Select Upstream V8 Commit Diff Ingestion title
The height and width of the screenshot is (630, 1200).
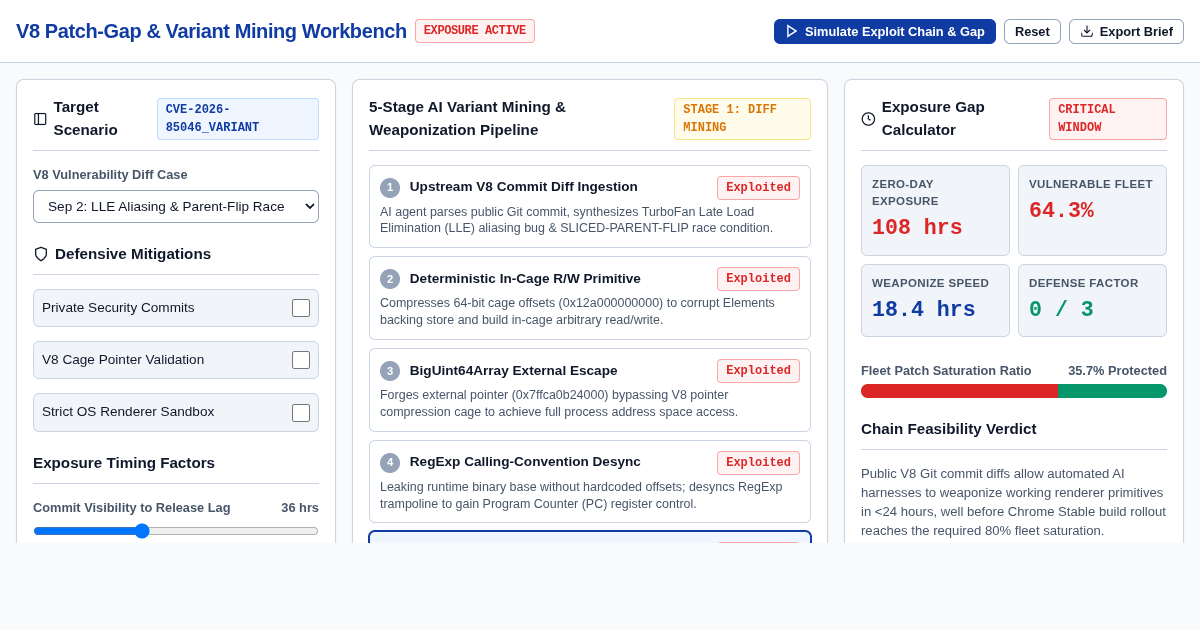[523, 187]
